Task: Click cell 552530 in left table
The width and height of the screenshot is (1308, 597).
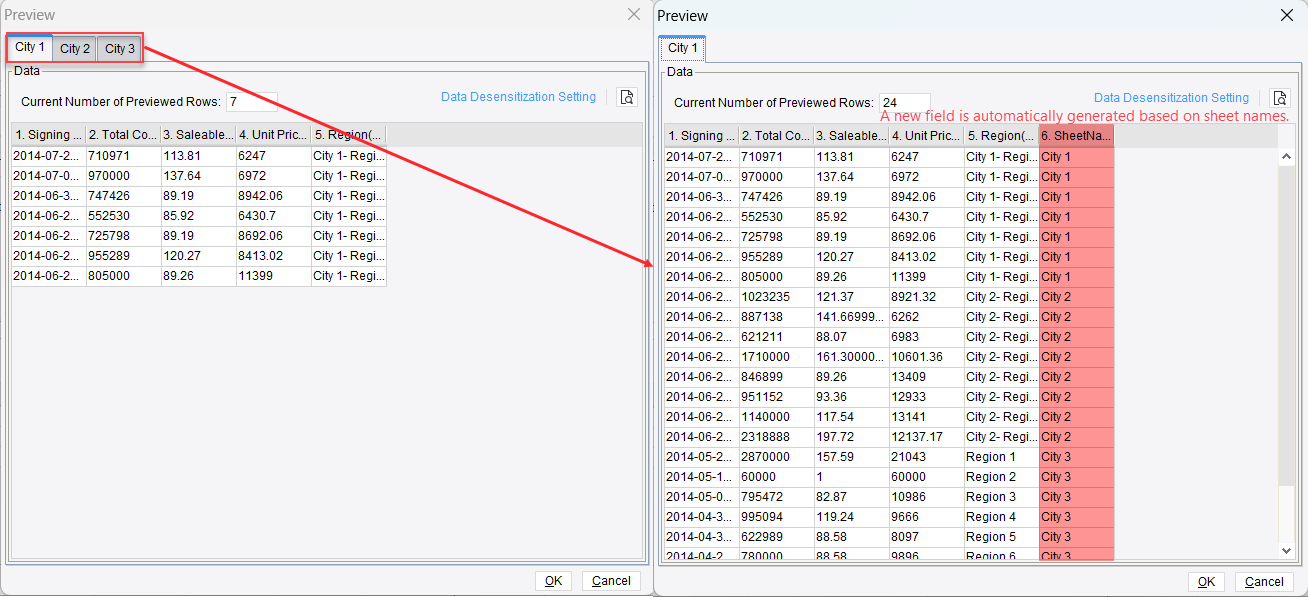Action: 123,216
